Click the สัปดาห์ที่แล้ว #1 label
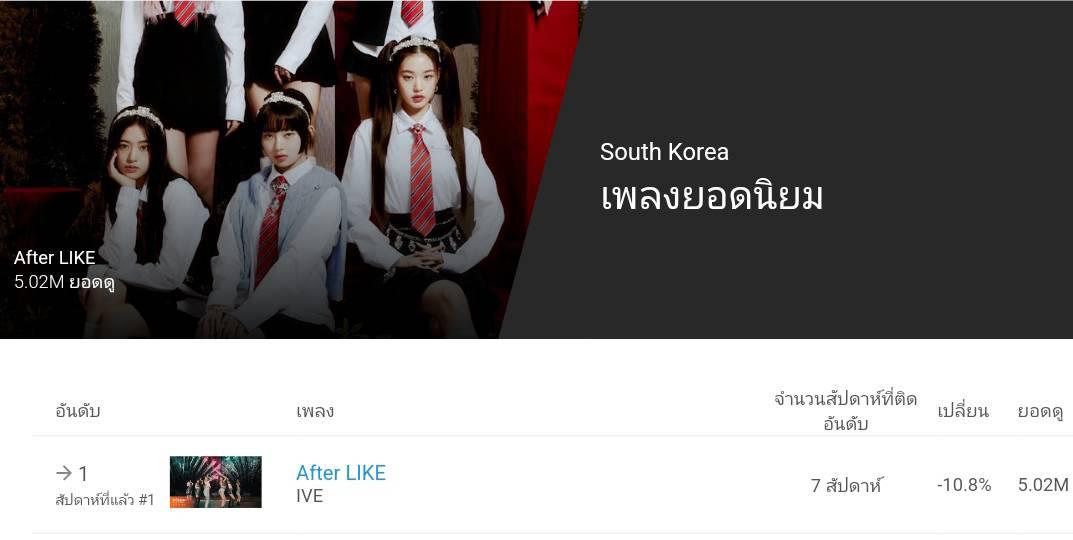Viewport: 1073px width, 540px height. click(105, 500)
